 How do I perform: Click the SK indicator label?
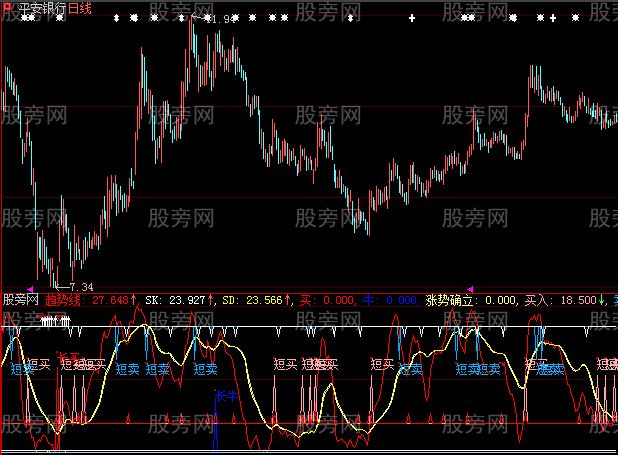tap(153, 299)
